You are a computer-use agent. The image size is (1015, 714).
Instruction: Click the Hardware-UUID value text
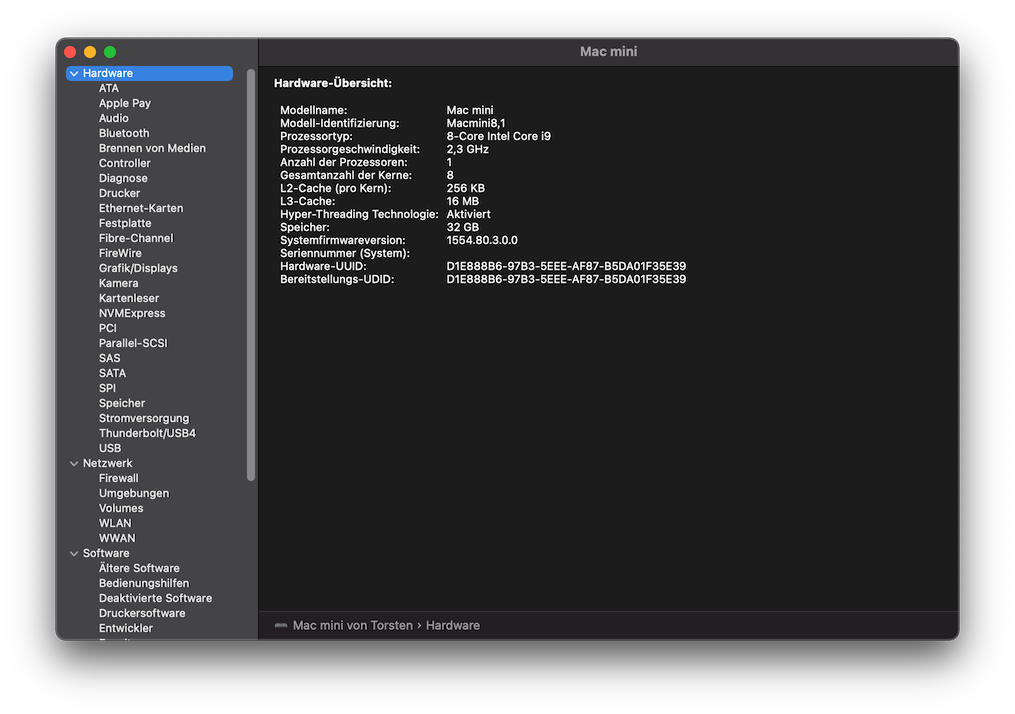566,266
